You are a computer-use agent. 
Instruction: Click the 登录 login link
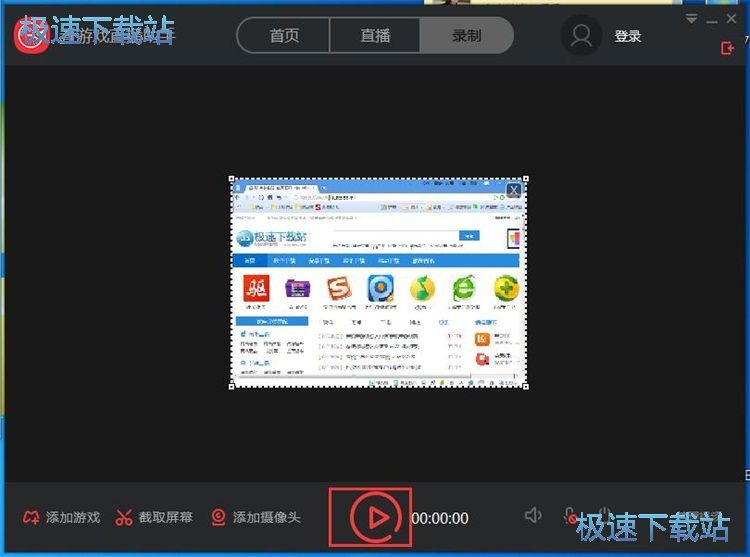coord(628,36)
